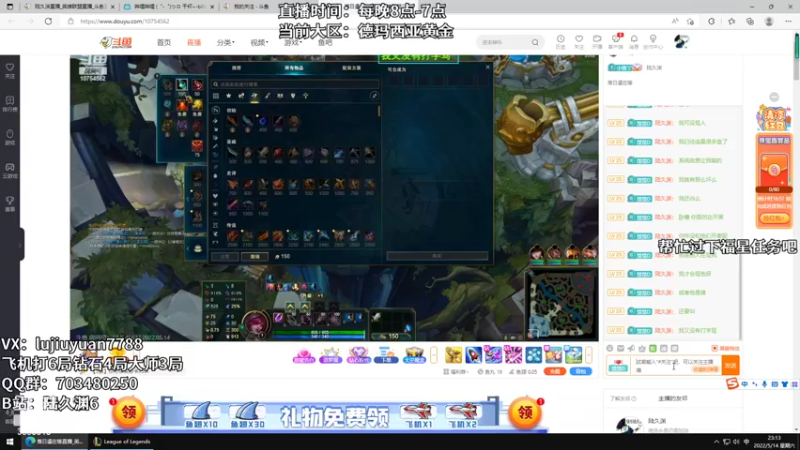Click the magnifier search icon in header

tap(535, 42)
